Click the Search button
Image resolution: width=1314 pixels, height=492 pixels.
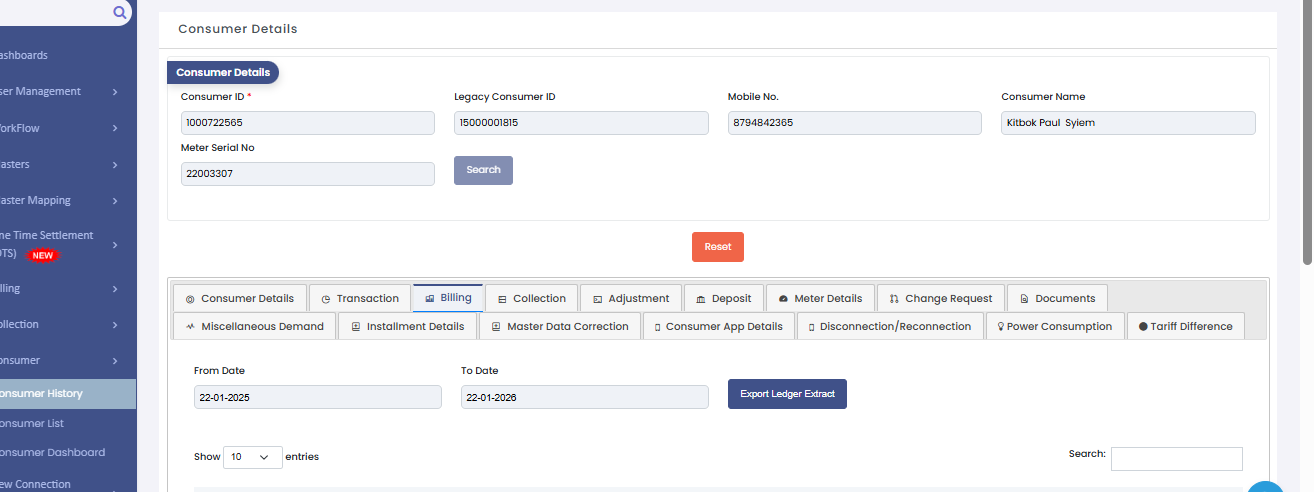(483, 170)
